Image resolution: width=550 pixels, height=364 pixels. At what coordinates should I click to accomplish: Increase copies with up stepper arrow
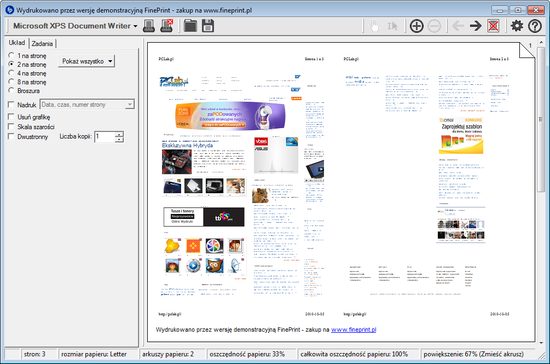click(x=120, y=134)
